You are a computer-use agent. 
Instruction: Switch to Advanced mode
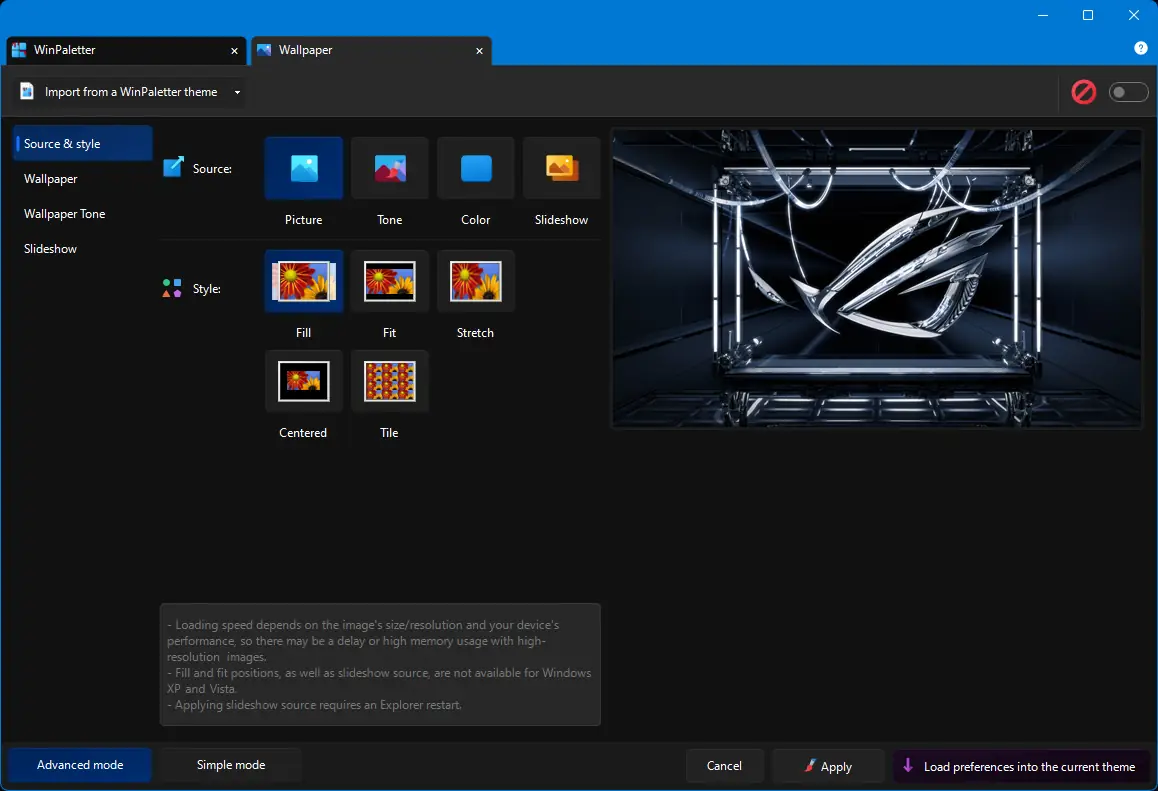point(80,765)
